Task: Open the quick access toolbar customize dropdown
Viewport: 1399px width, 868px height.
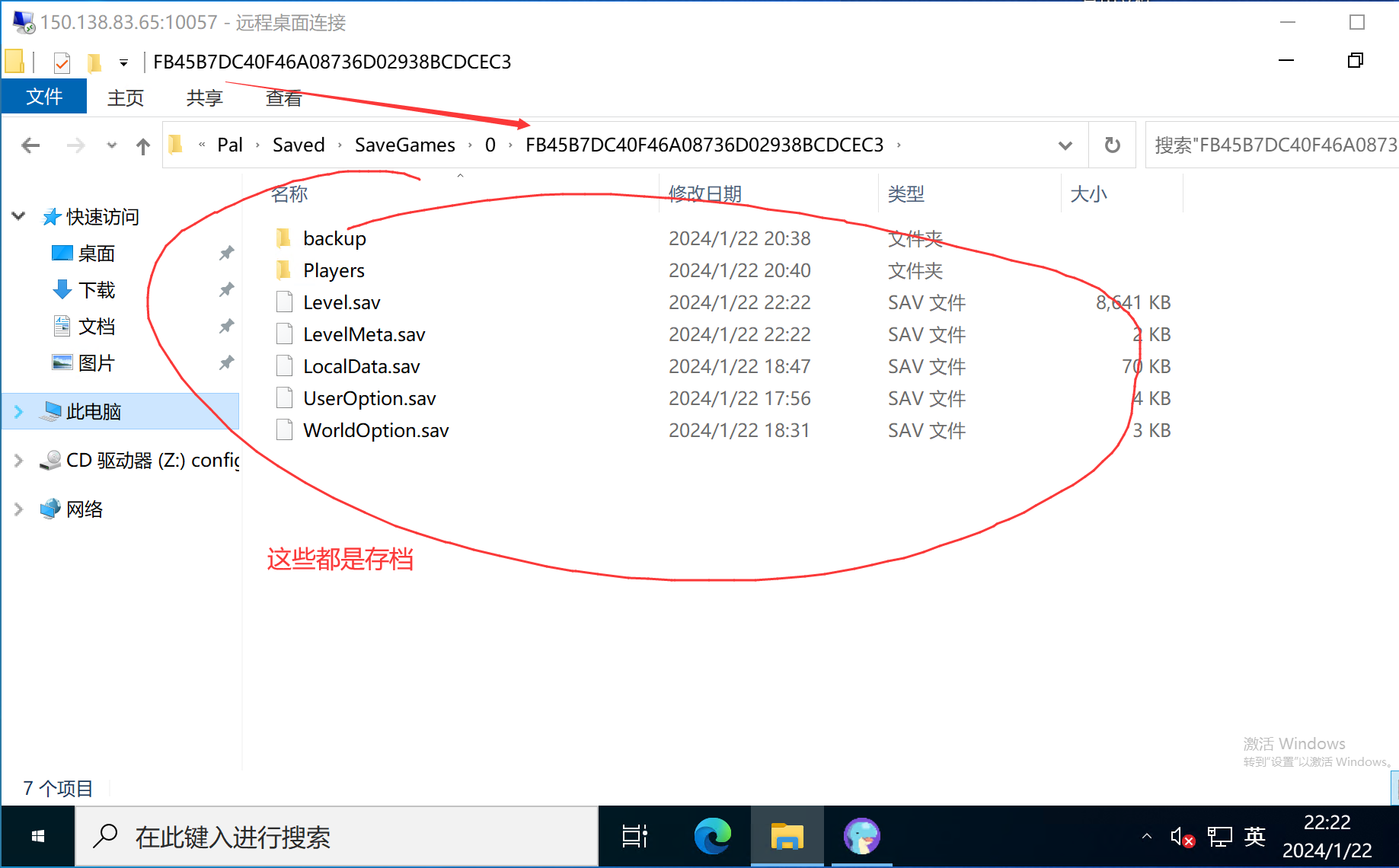Action: tap(123, 62)
